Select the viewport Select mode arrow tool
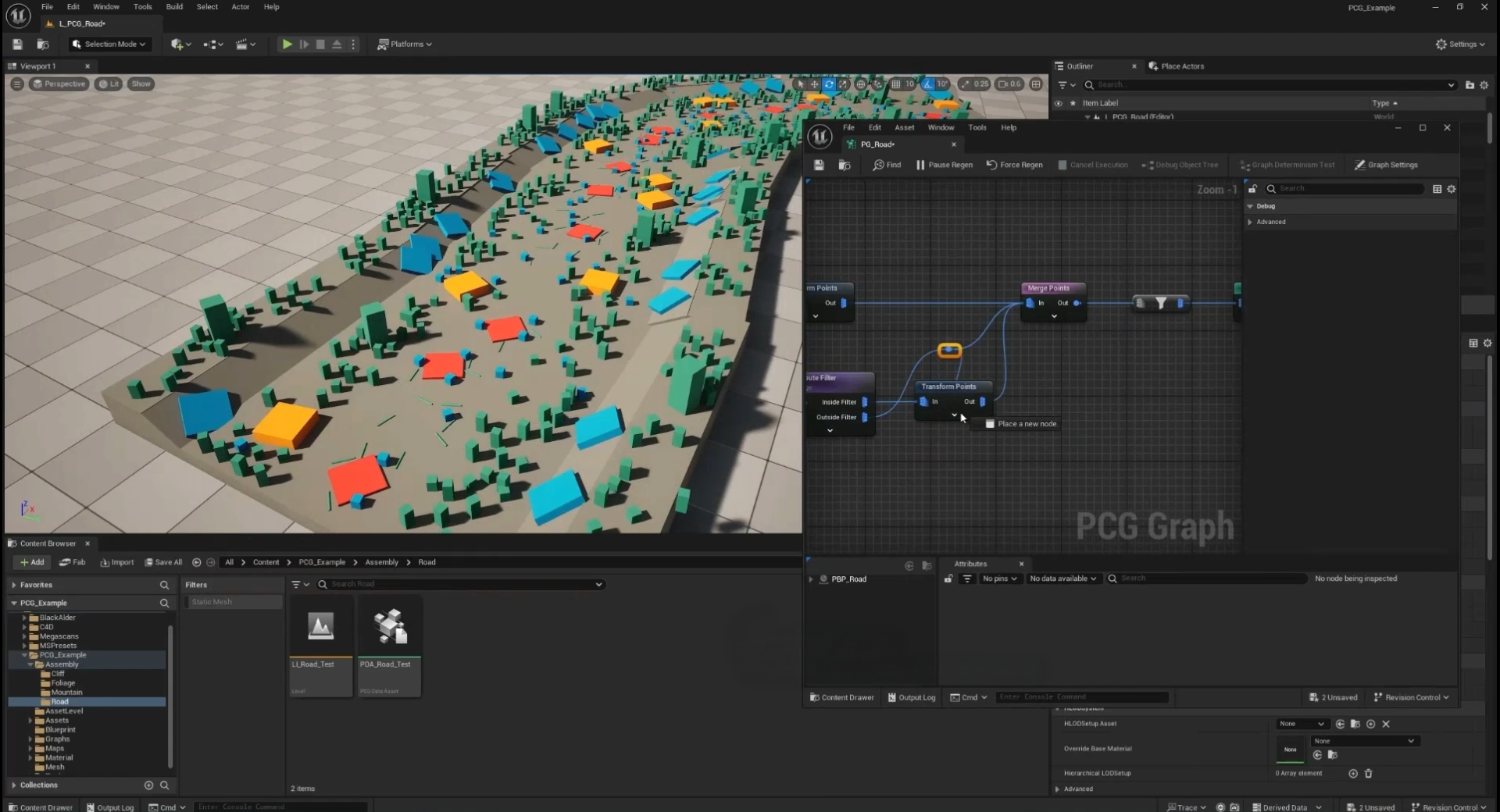1500x812 pixels. coord(801,84)
